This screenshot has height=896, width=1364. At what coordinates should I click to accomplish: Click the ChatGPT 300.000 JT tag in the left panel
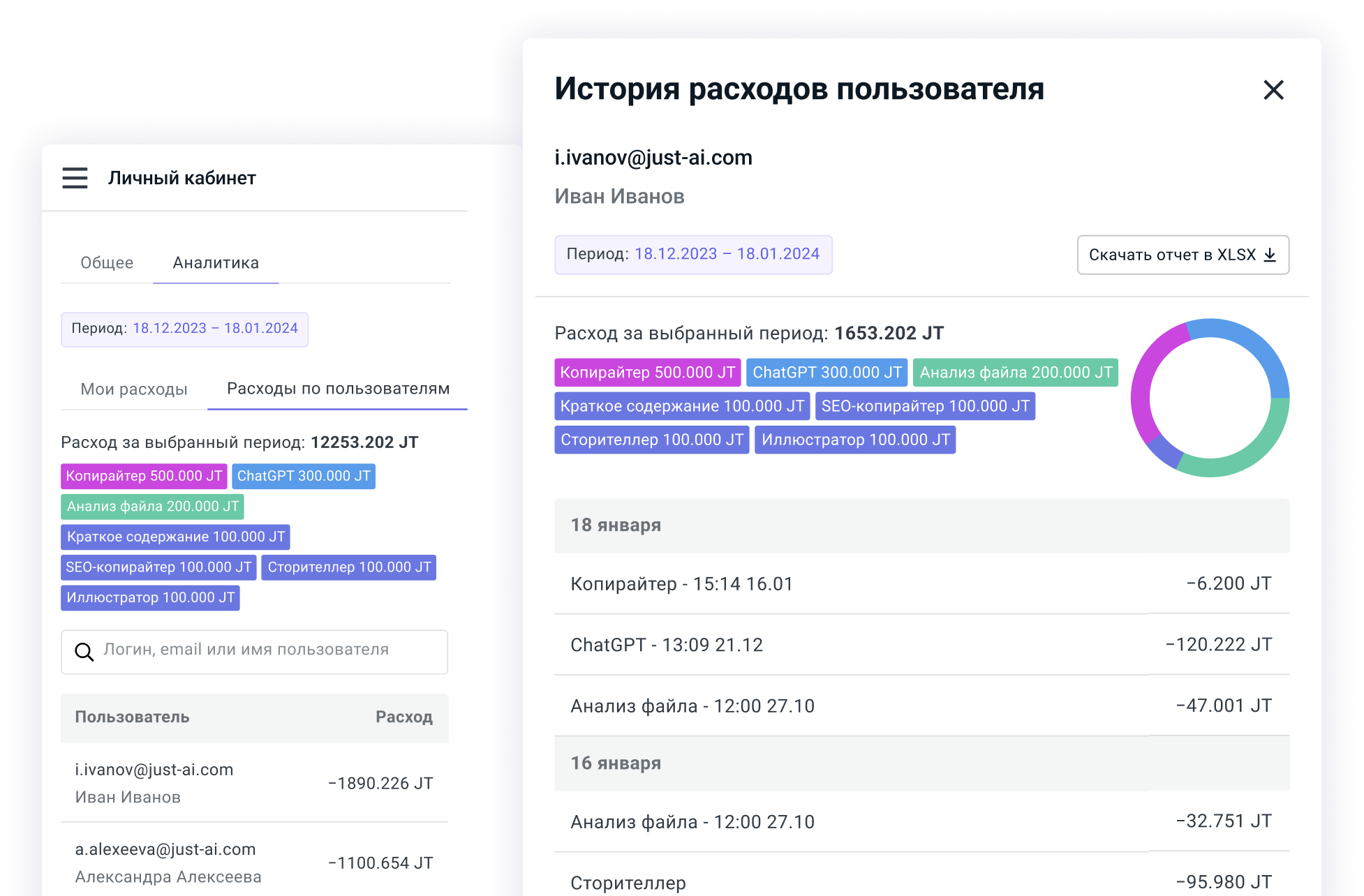click(x=304, y=476)
